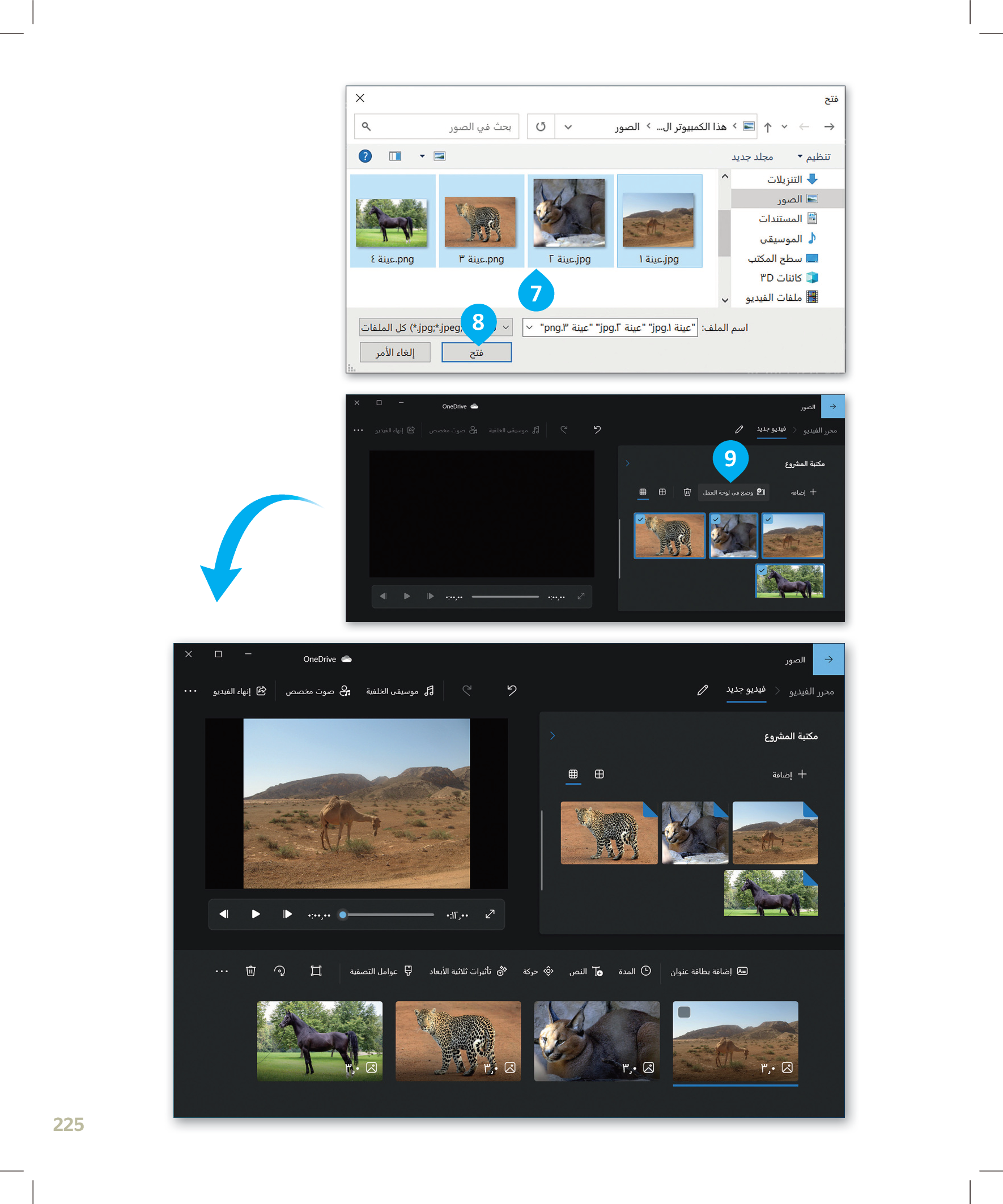Expand bottom preview to full screen

point(490,914)
